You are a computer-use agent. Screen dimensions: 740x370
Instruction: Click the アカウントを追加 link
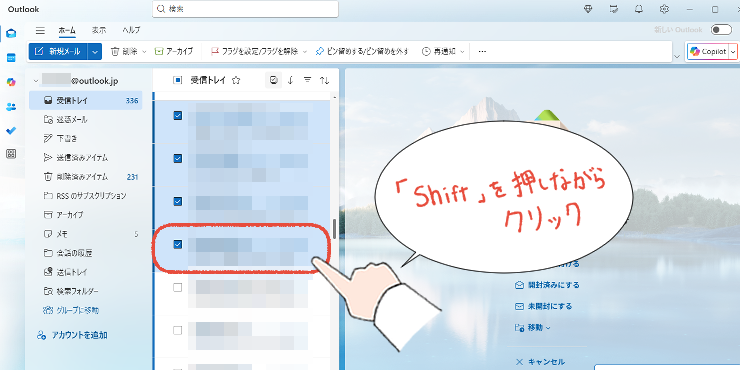(72, 336)
